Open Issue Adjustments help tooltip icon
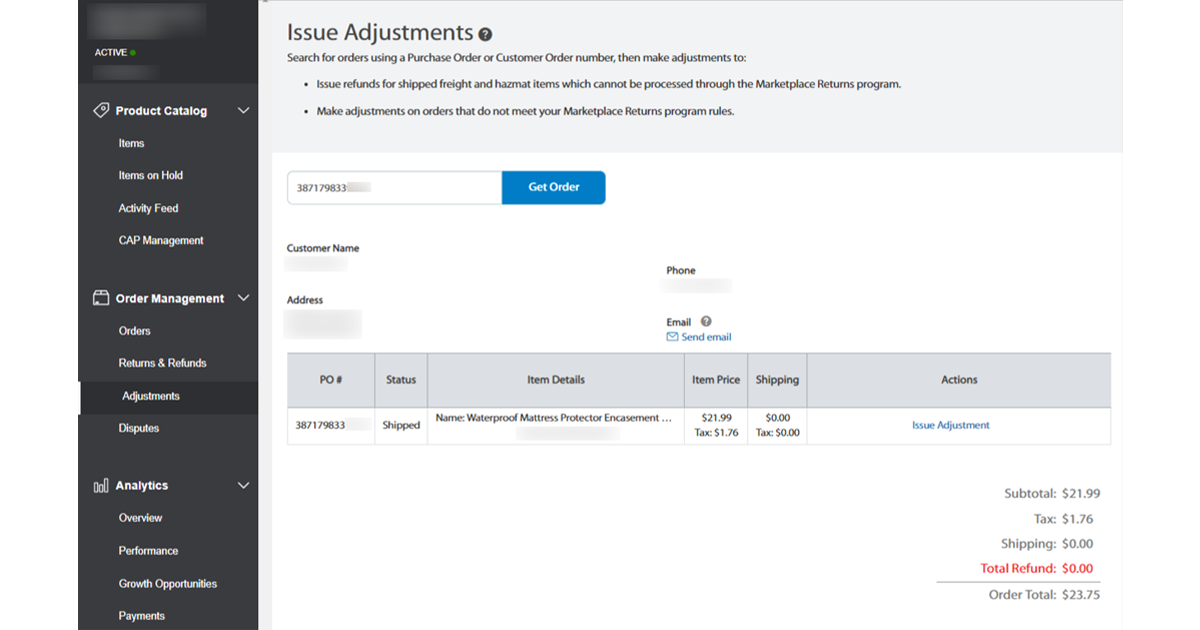Image resolution: width=1200 pixels, height=630 pixels. (486, 33)
